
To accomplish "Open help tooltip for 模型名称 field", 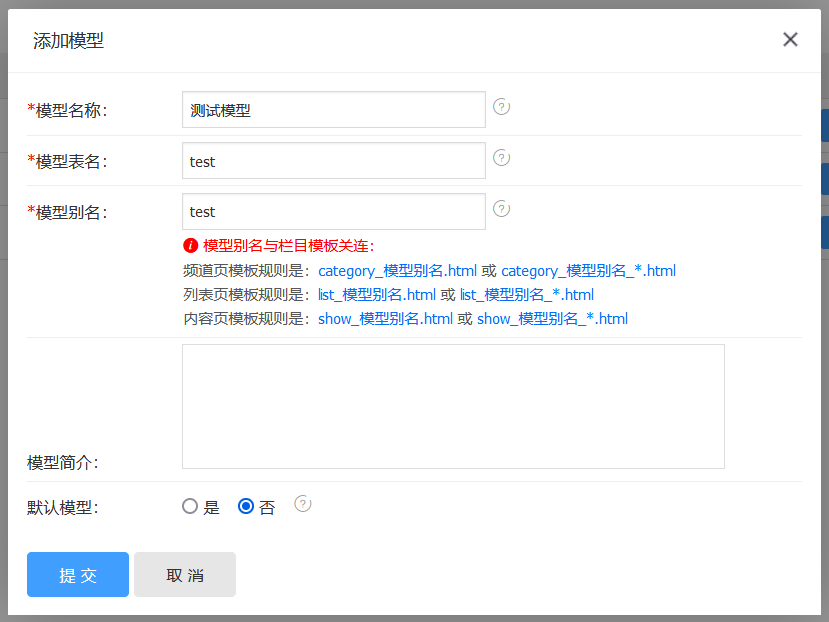I will tap(501, 107).
